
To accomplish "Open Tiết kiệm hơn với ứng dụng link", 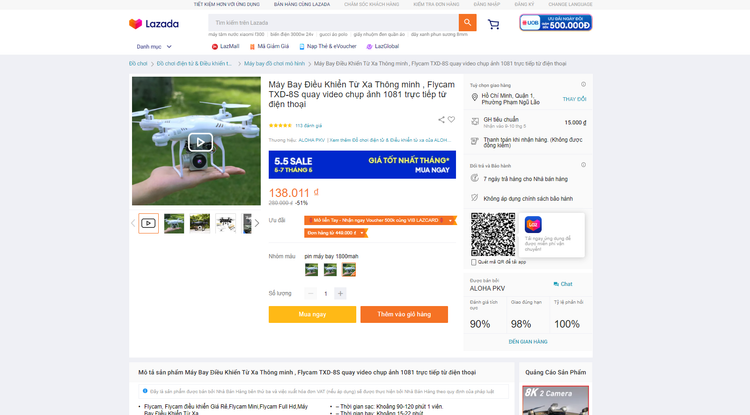I will pyautogui.click(x=227, y=4).
